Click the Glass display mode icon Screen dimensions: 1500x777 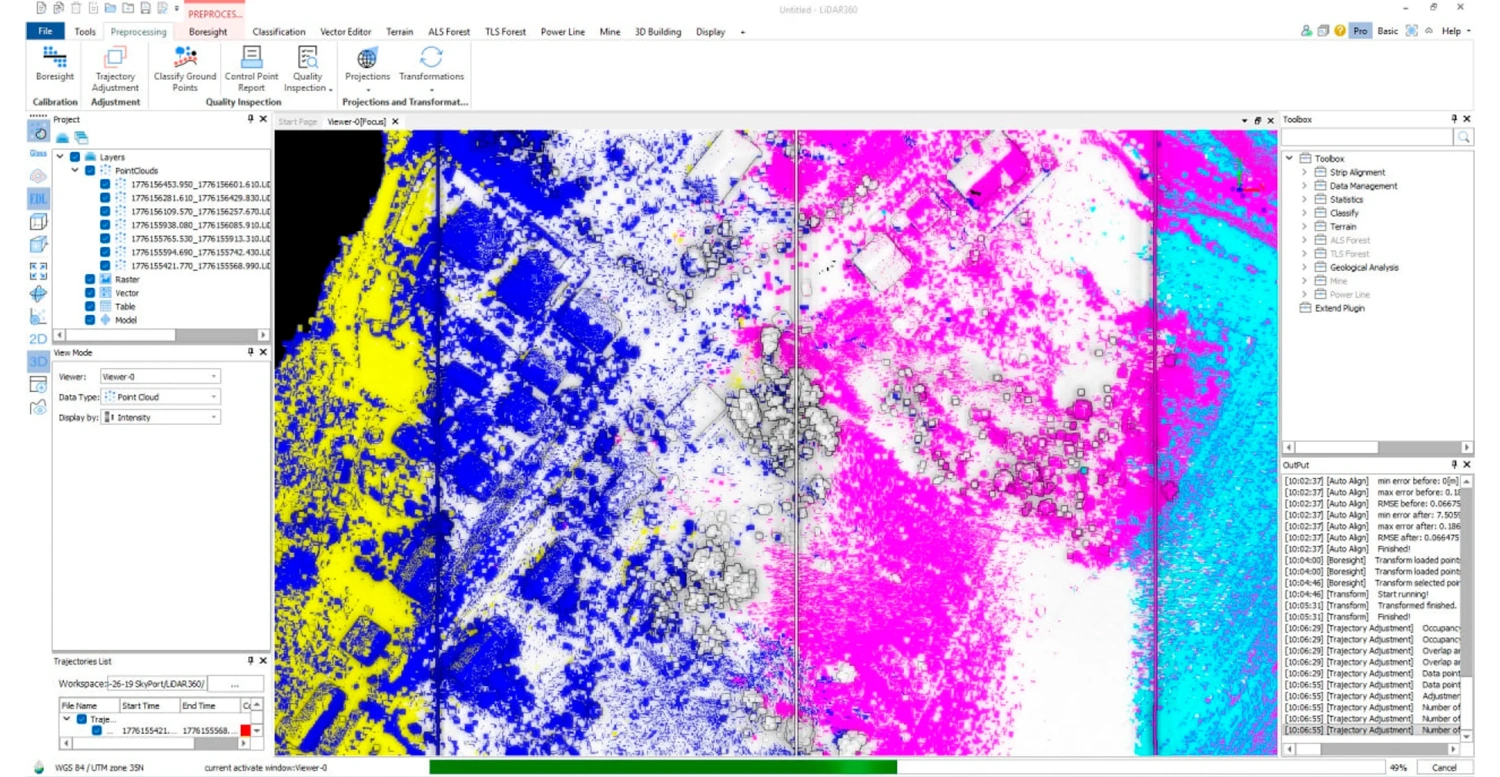[x=38, y=132]
